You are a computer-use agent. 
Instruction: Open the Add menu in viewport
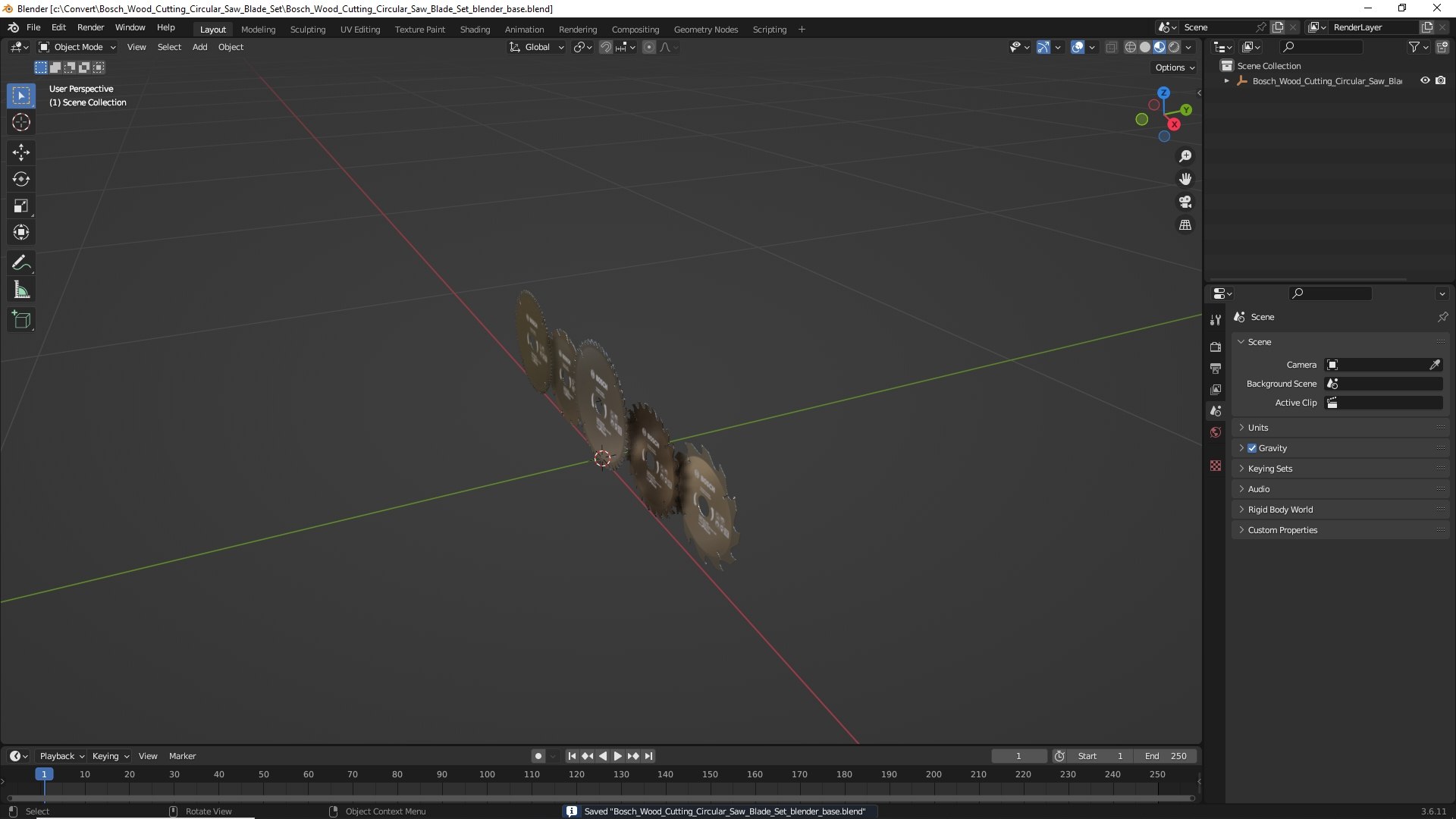pyautogui.click(x=199, y=47)
